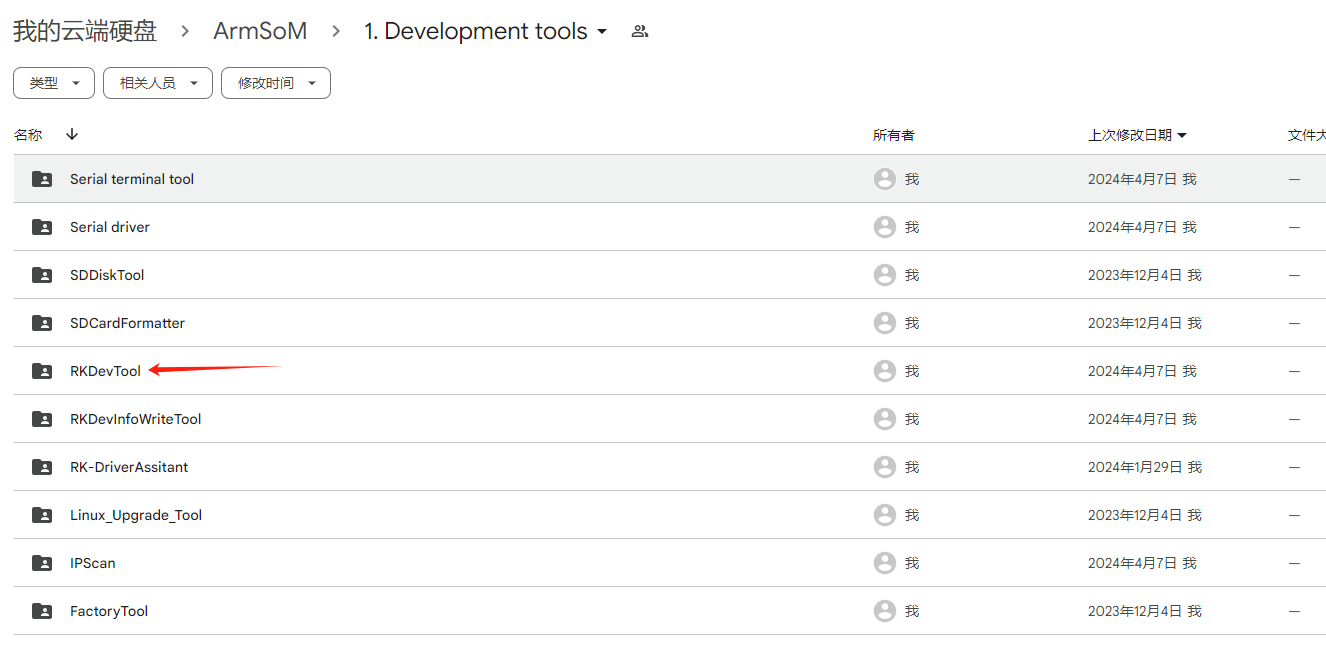Click the owner avatar icon in the SDDiskTool row
The height and width of the screenshot is (648, 1326).
point(885,275)
